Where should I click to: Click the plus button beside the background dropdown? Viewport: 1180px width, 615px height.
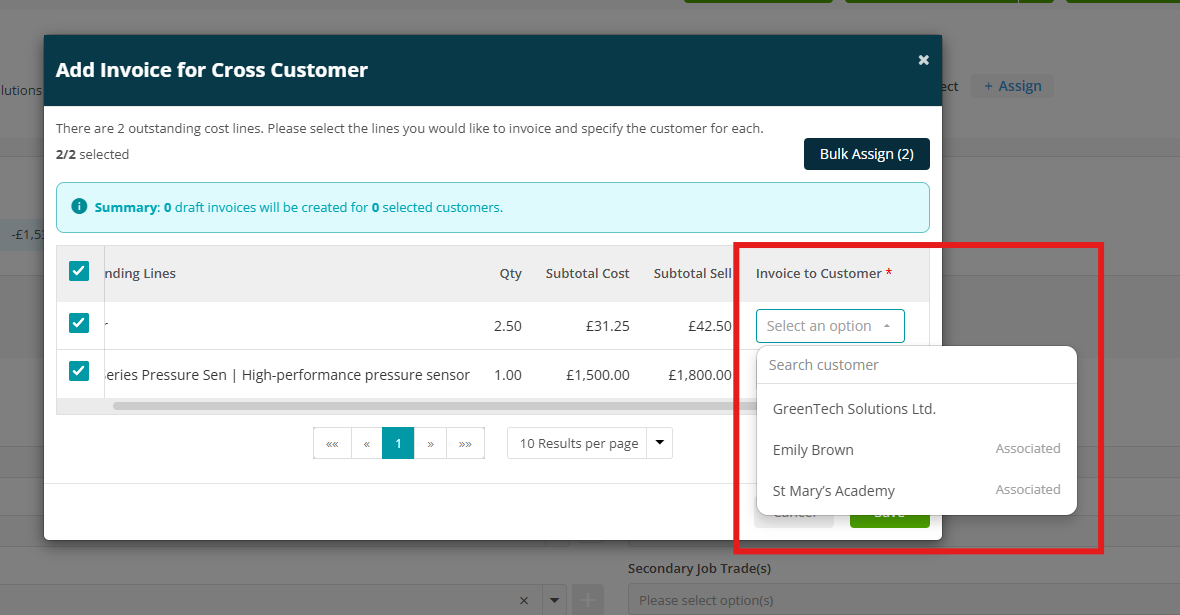tap(588, 600)
